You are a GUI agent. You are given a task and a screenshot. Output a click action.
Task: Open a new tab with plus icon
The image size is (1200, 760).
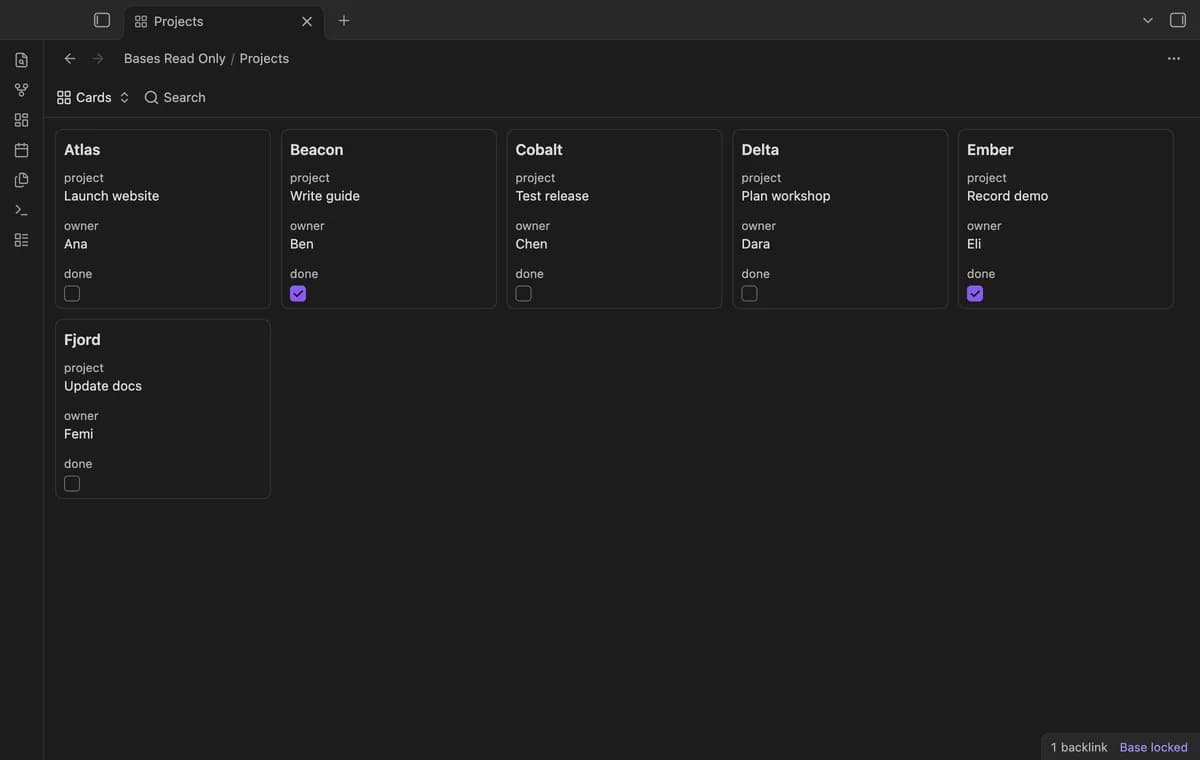point(344,20)
